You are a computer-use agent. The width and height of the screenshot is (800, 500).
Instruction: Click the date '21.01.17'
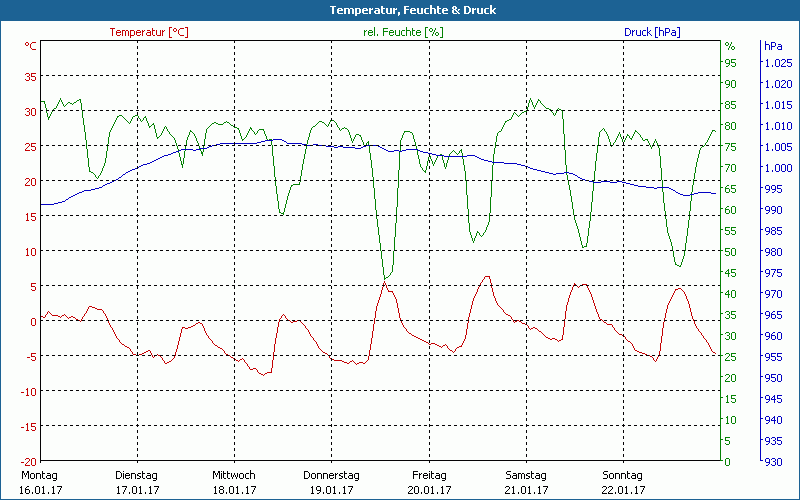tap(527, 490)
